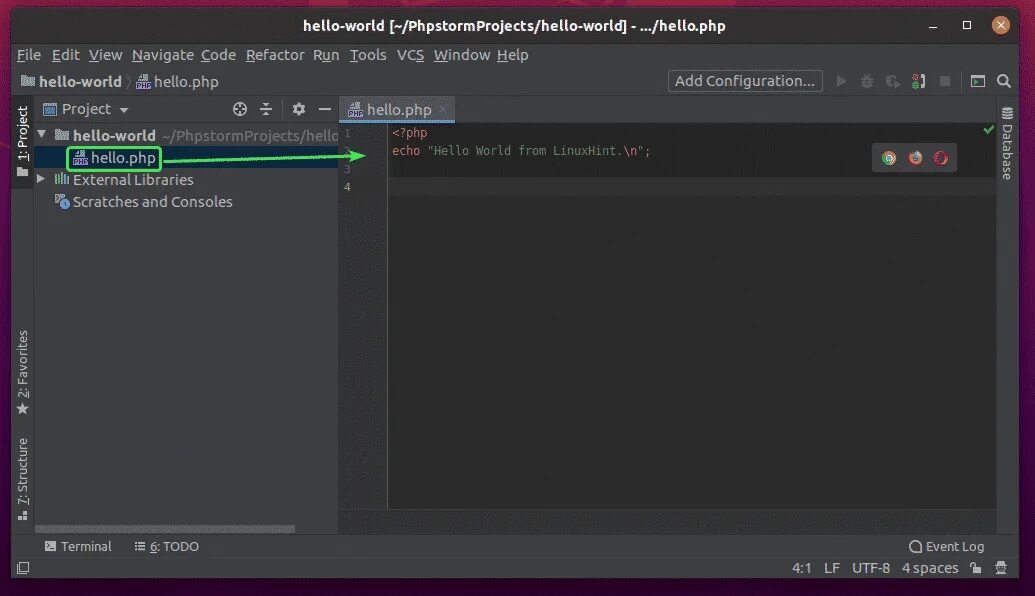The width and height of the screenshot is (1035, 596).
Task: Open the Tools menu
Action: pos(368,55)
